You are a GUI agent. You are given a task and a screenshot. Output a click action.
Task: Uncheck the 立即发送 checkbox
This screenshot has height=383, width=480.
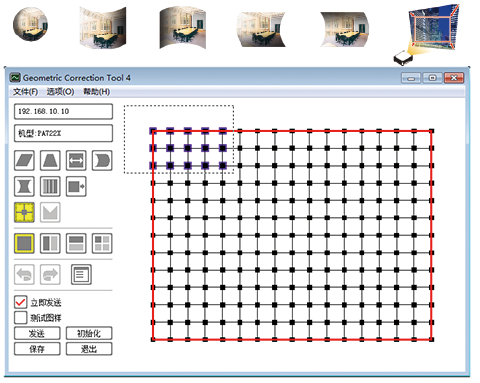click(x=21, y=302)
